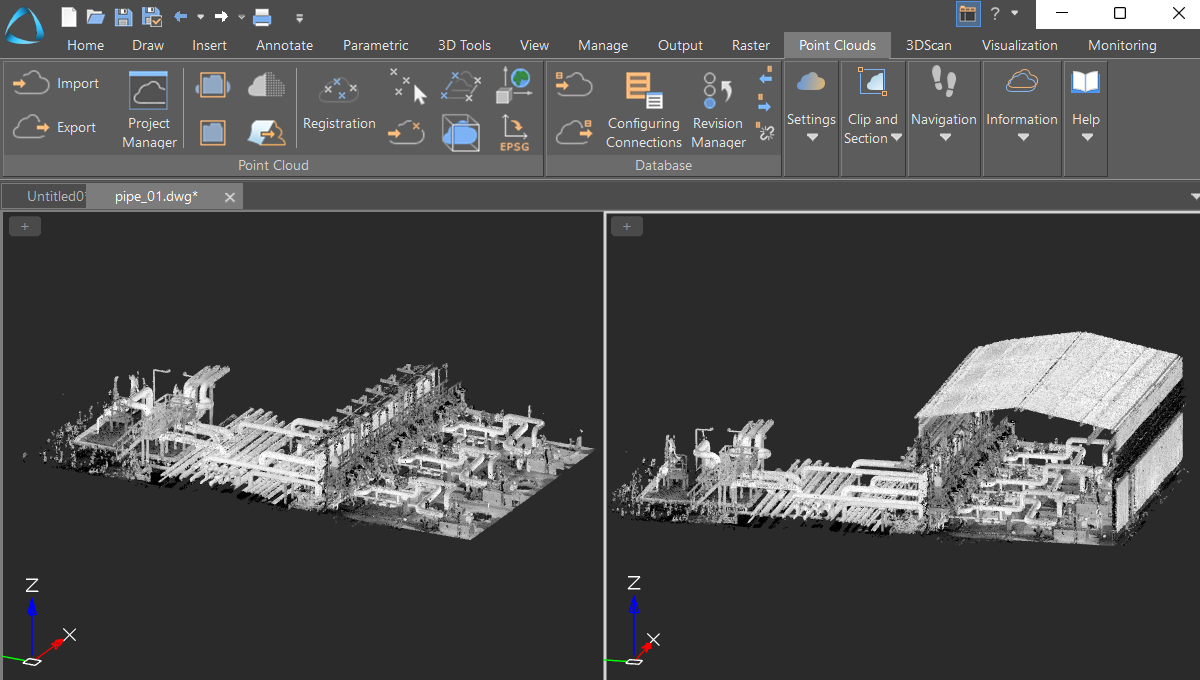
Task: Click the cloud bounding box icon
Action: coord(460,132)
